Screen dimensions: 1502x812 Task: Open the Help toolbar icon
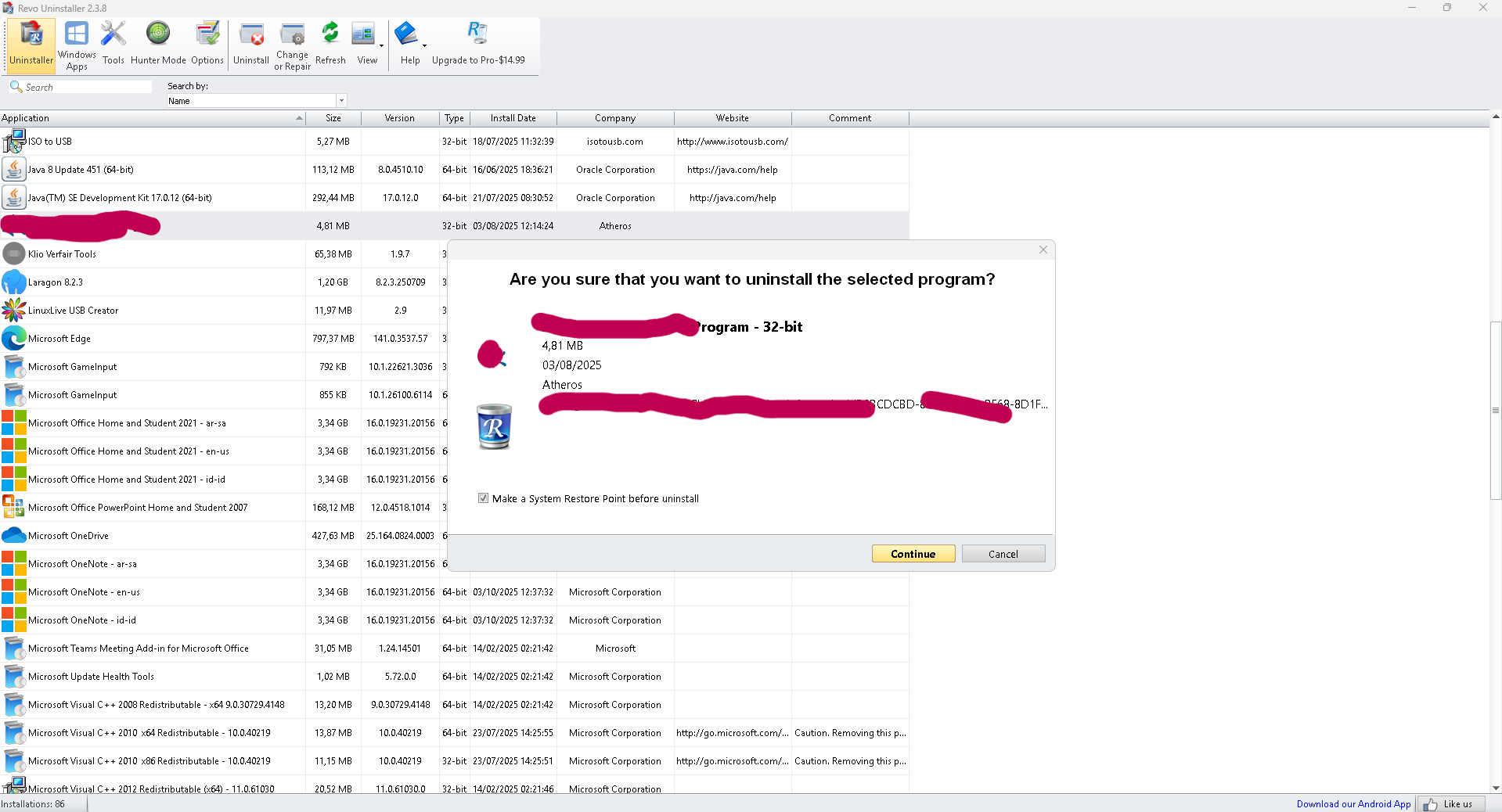408,45
